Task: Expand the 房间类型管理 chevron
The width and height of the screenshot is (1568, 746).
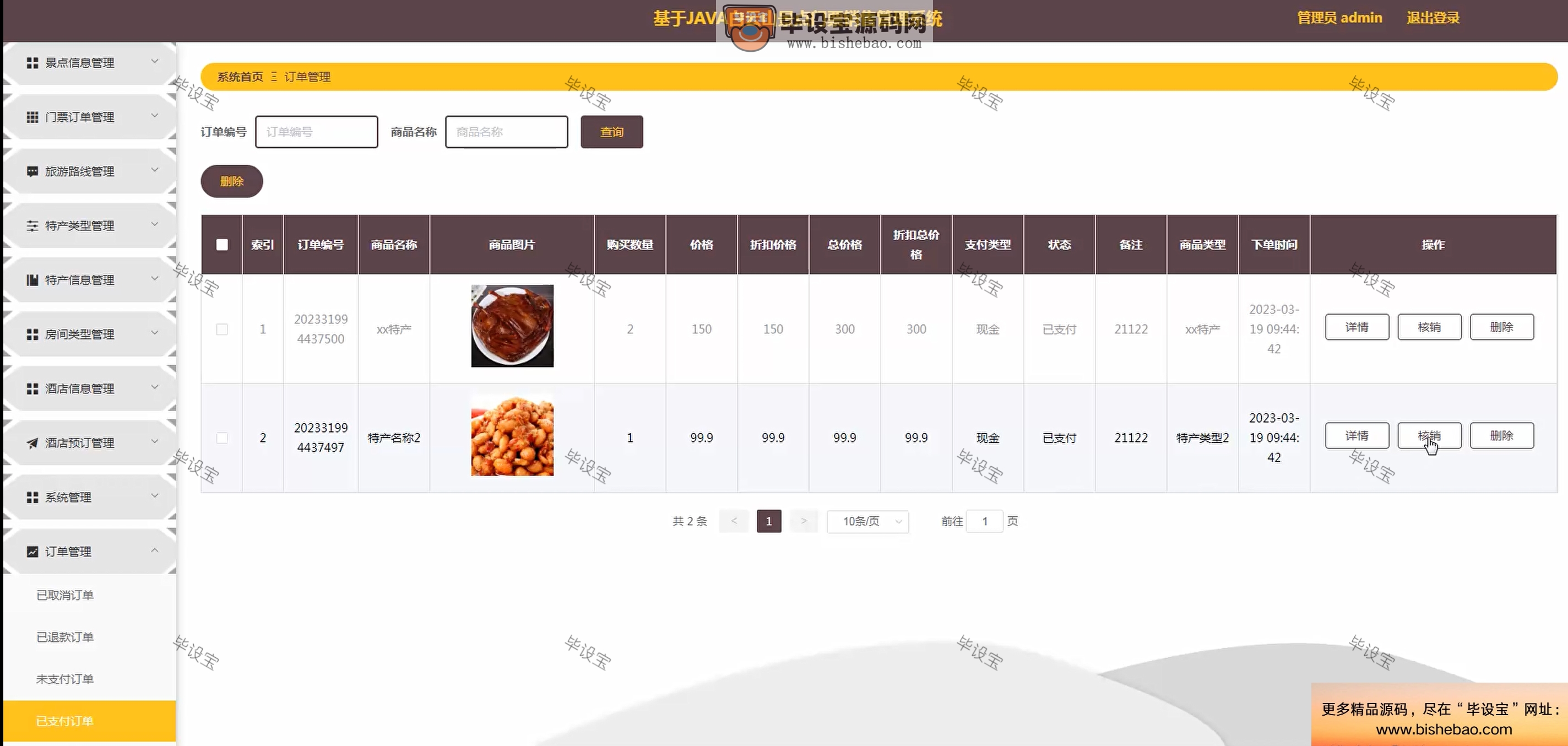Action: [x=155, y=332]
